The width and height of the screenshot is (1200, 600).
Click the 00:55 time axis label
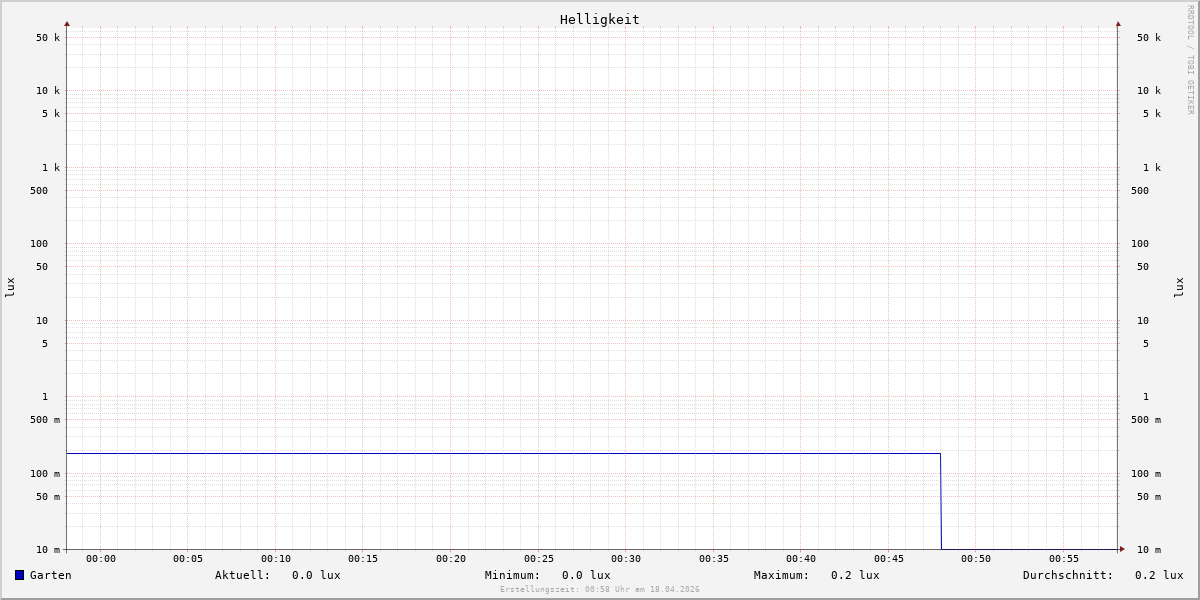[1064, 559]
